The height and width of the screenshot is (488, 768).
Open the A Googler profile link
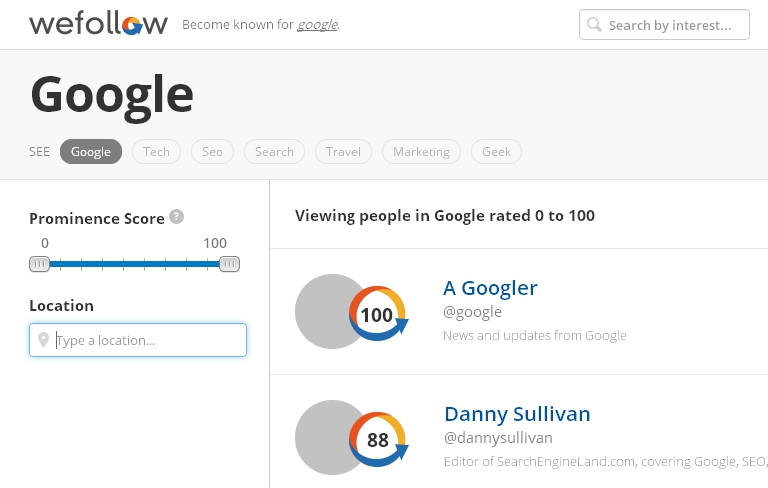pos(490,288)
